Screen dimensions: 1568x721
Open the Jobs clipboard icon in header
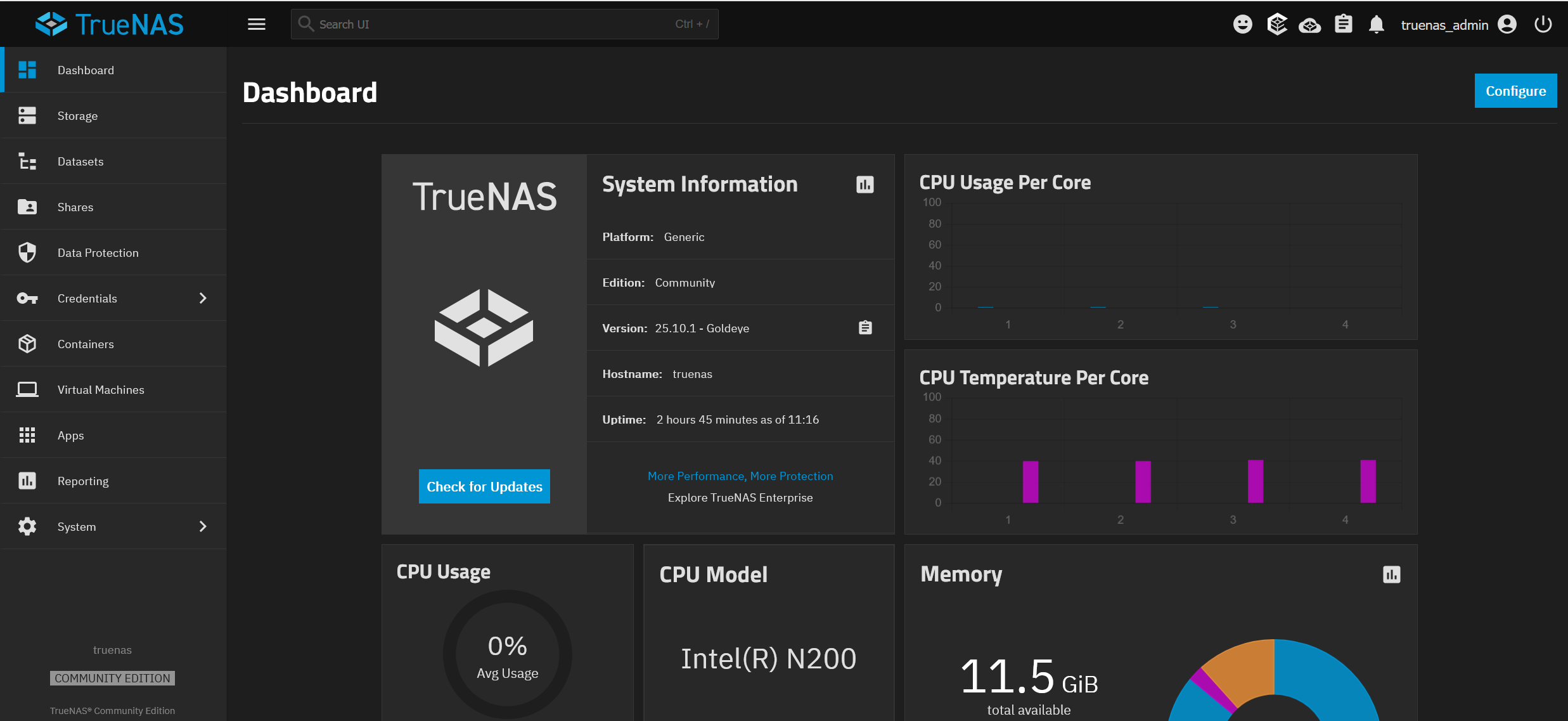click(1343, 24)
